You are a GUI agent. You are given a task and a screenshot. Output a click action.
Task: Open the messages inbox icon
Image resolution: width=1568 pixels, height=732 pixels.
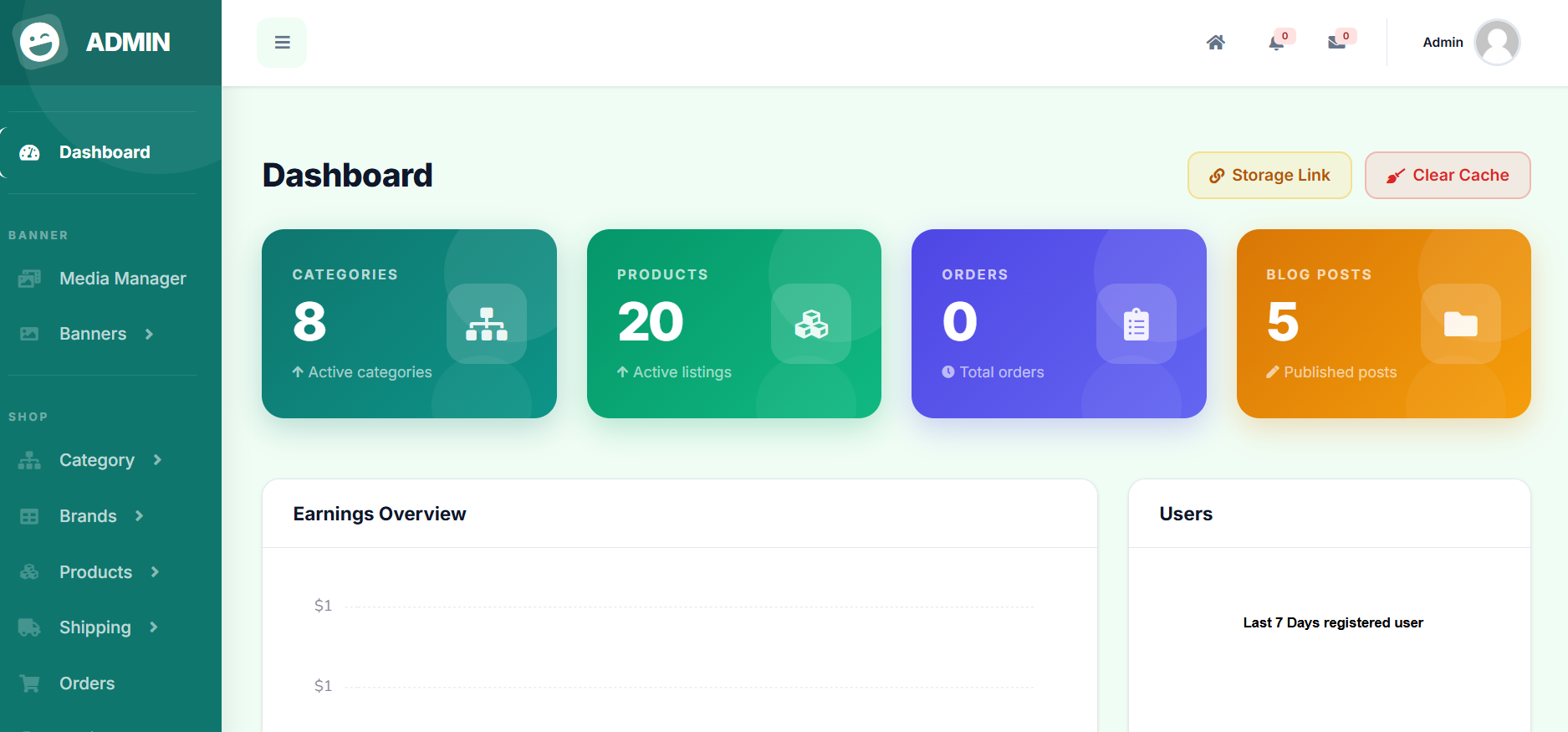tap(1336, 43)
